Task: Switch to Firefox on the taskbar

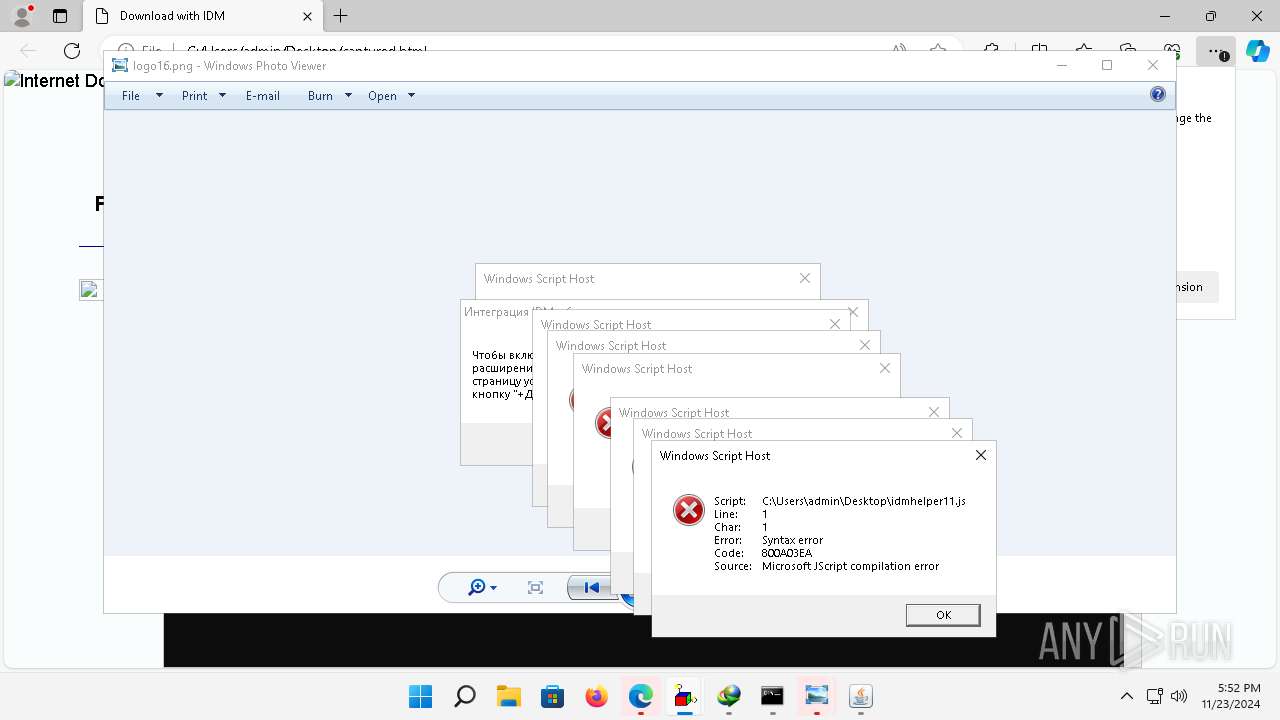Action: [x=597, y=696]
